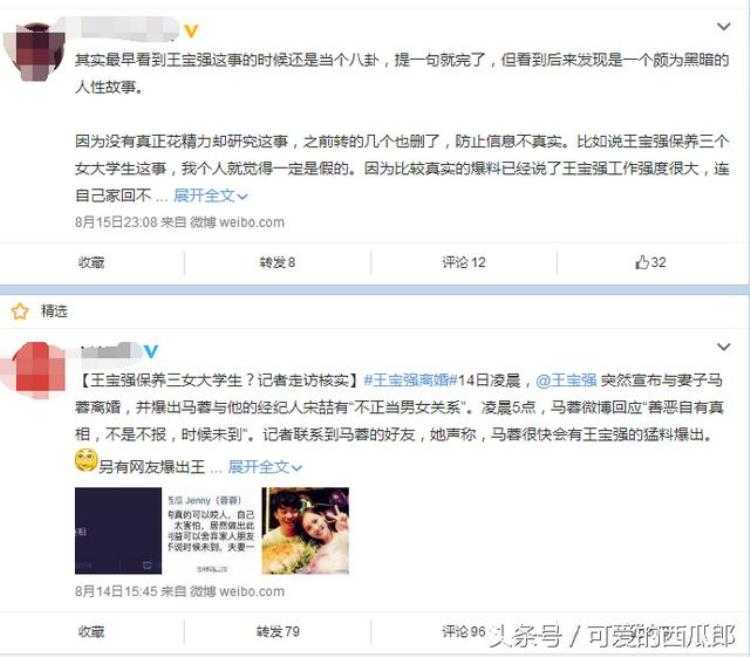Click 转发 79 on second post

[278, 632]
